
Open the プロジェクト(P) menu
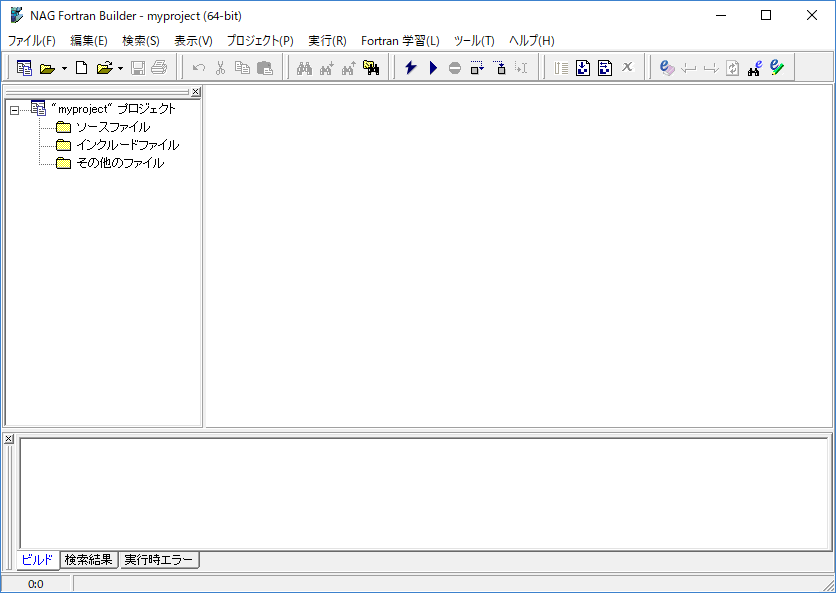[x=260, y=41]
